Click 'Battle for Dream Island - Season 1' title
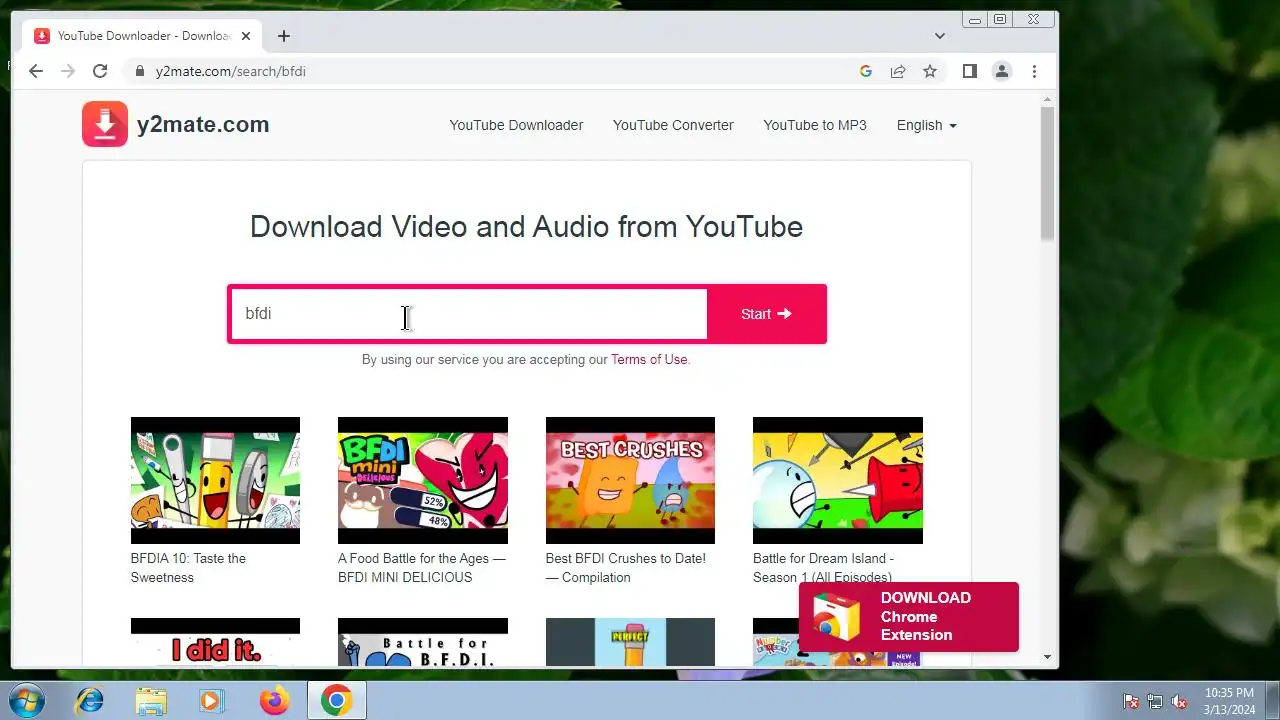Viewport: 1280px width, 720px height. tap(823, 568)
